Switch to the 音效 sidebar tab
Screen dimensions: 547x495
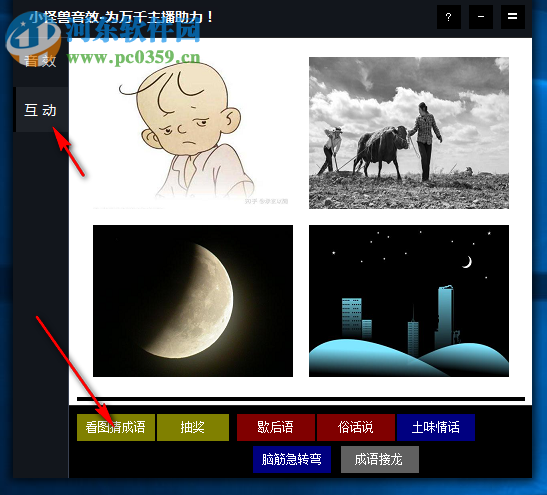tap(40, 61)
